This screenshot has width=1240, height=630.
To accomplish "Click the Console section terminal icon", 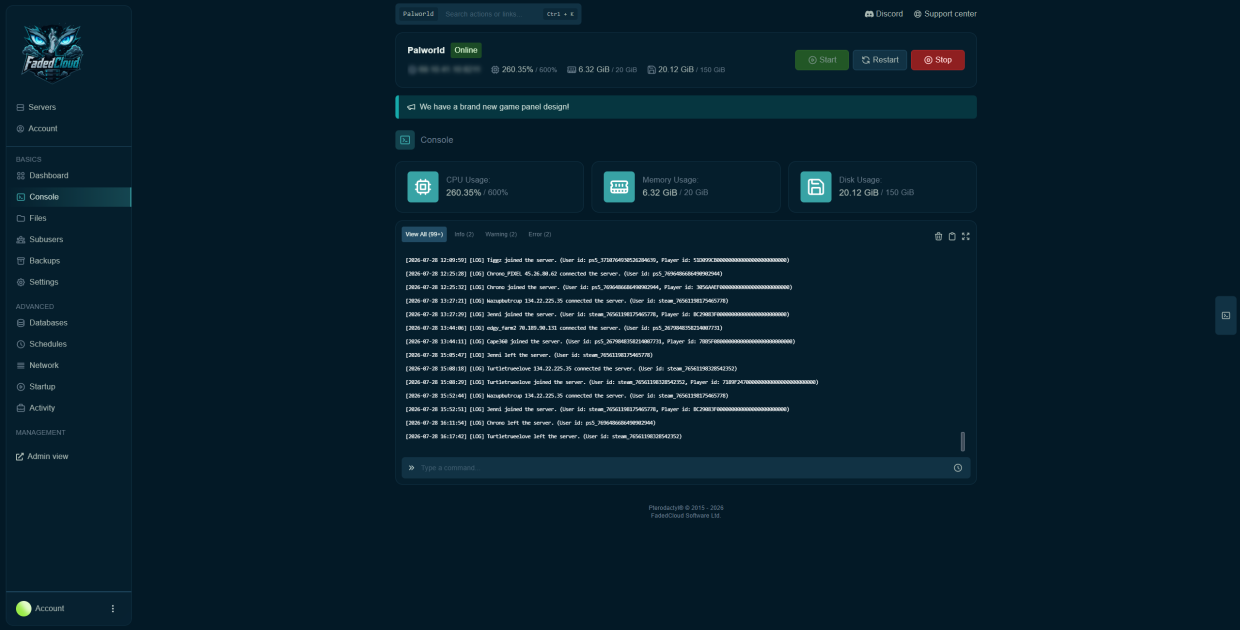I will pos(405,140).
